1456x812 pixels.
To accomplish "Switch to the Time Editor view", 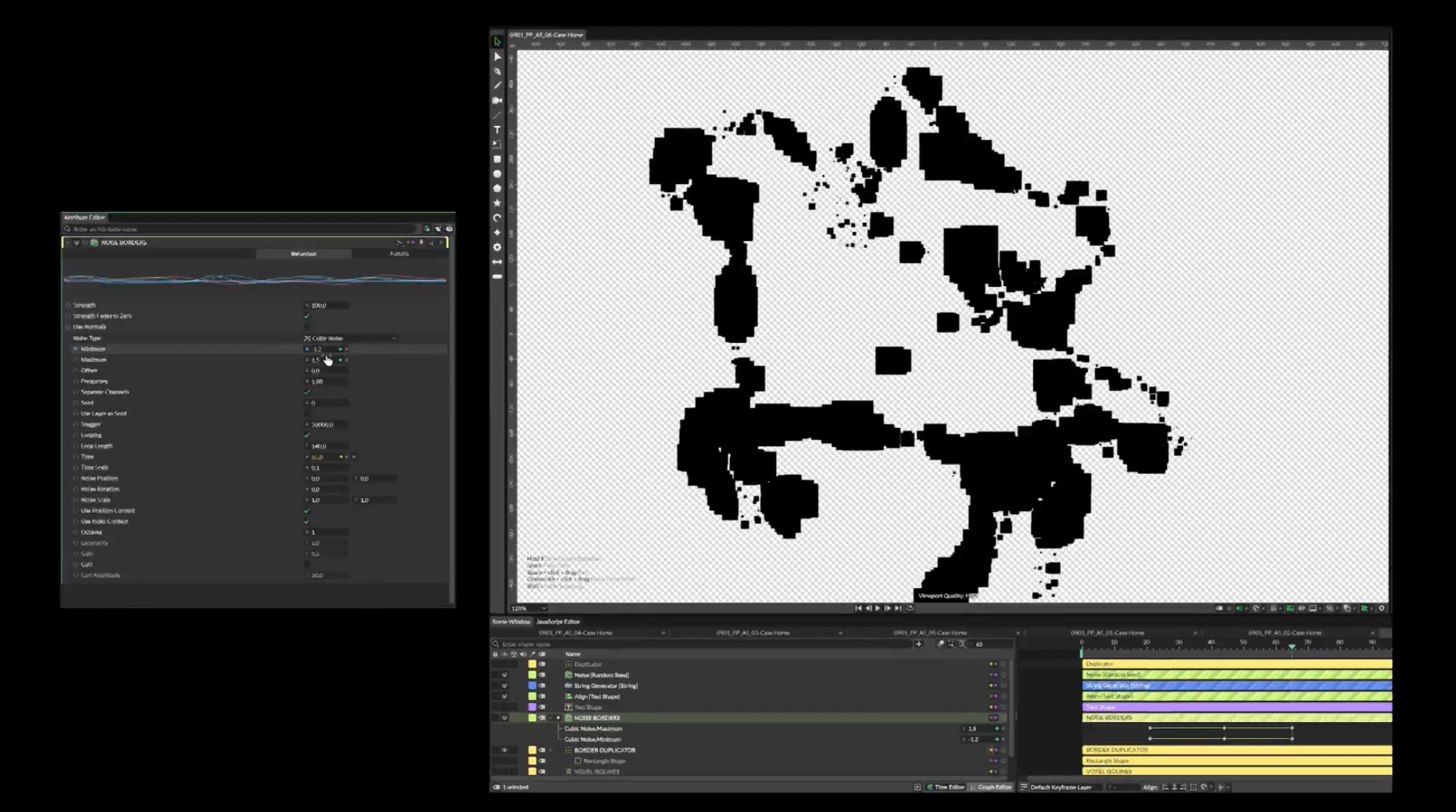I will coord(947,787).
